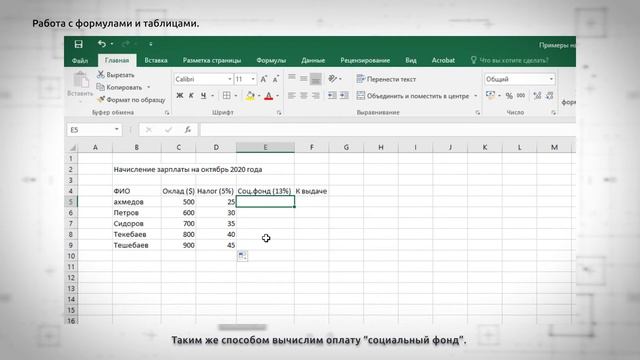The height and width of the screenshot is (360, 640).
Task: Select column E header
Action: click(265, 147)
